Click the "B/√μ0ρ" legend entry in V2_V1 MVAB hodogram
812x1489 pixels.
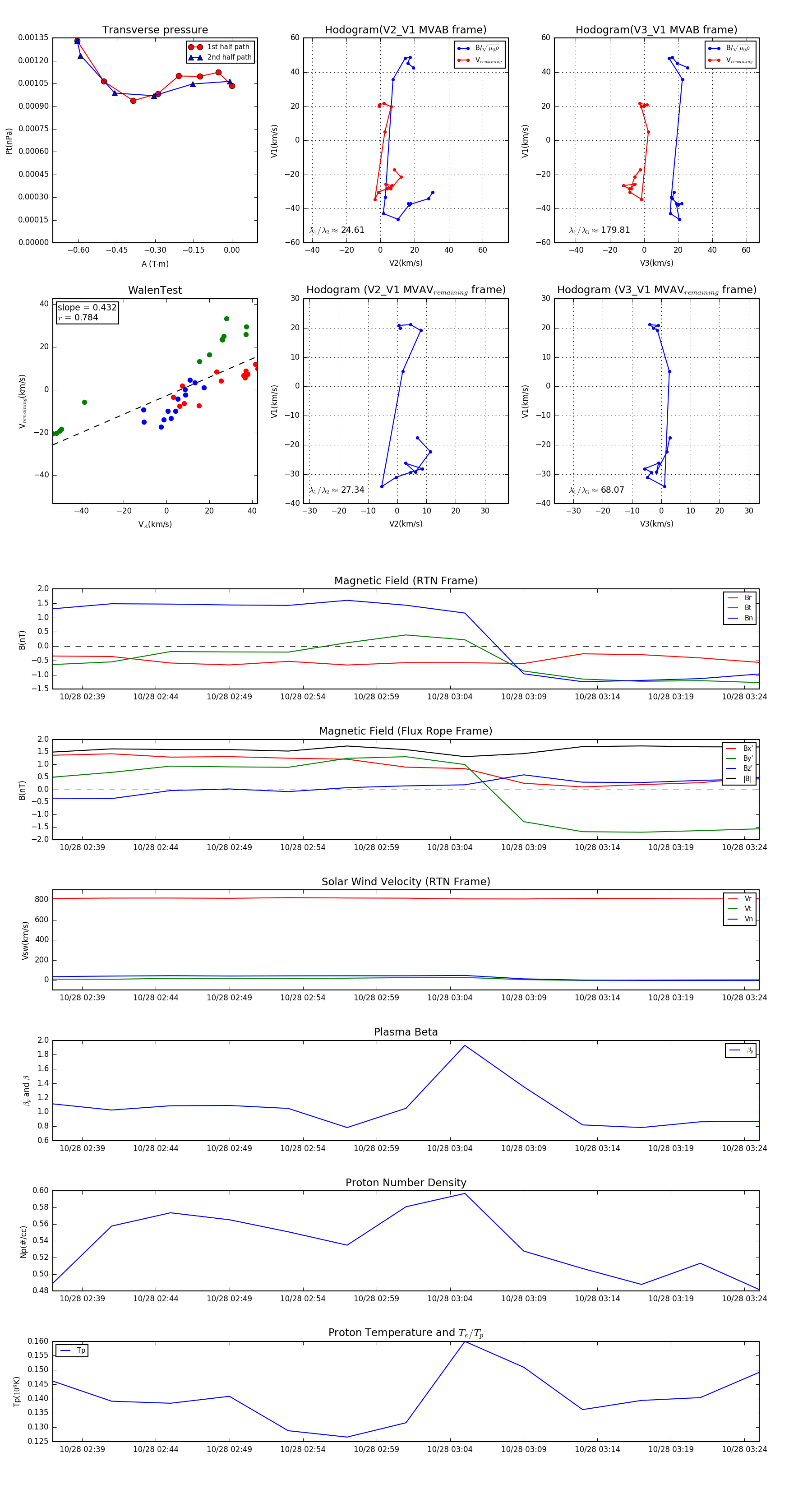tap(479, 48)
